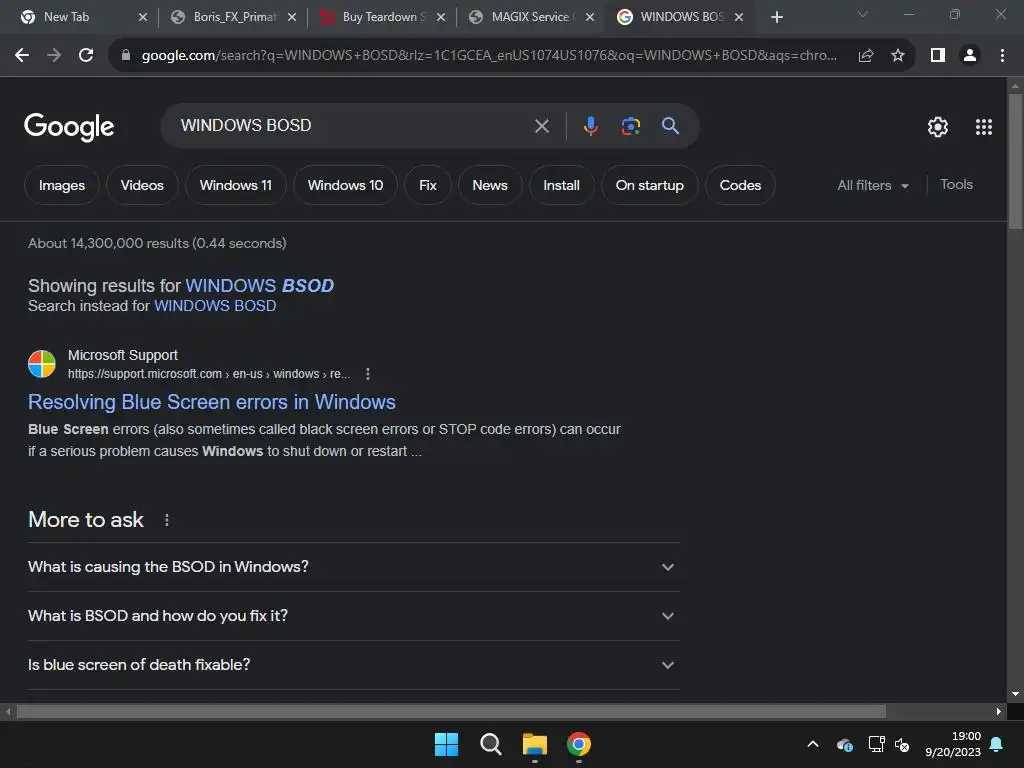Select the Codes filter chip
The image size is (1024, 768).
point(741,185)
